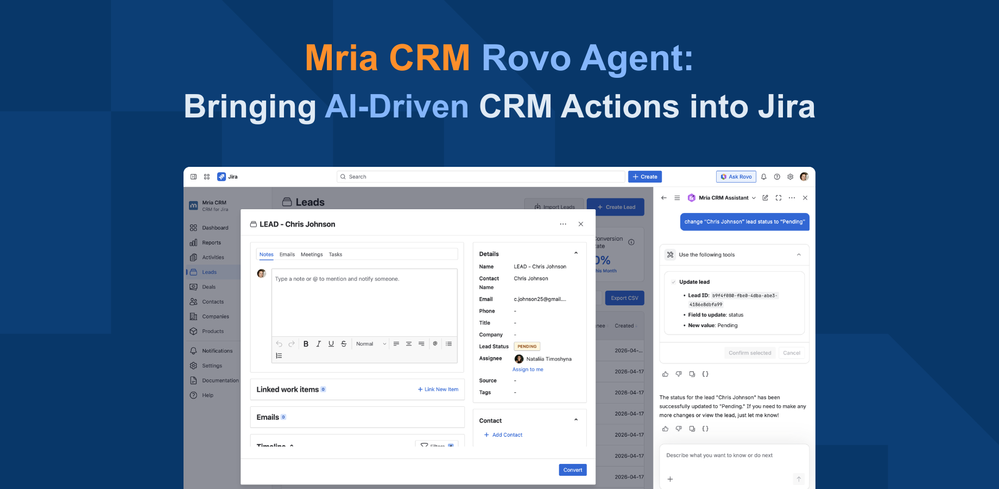Screen dimensions: 999x489
Task: Close the Rovo chat panel
Action: click(805, 198)
